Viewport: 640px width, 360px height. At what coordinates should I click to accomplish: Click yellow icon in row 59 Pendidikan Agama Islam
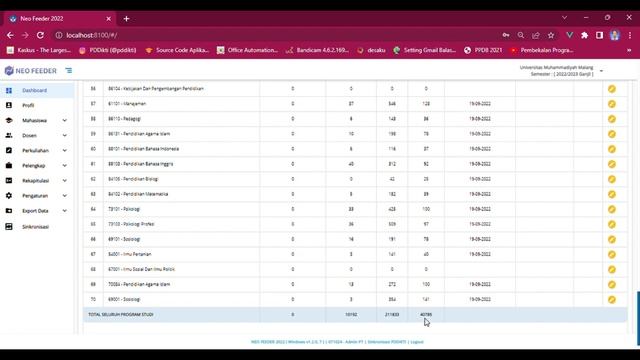pyautogui.click(x=611, y=134)
